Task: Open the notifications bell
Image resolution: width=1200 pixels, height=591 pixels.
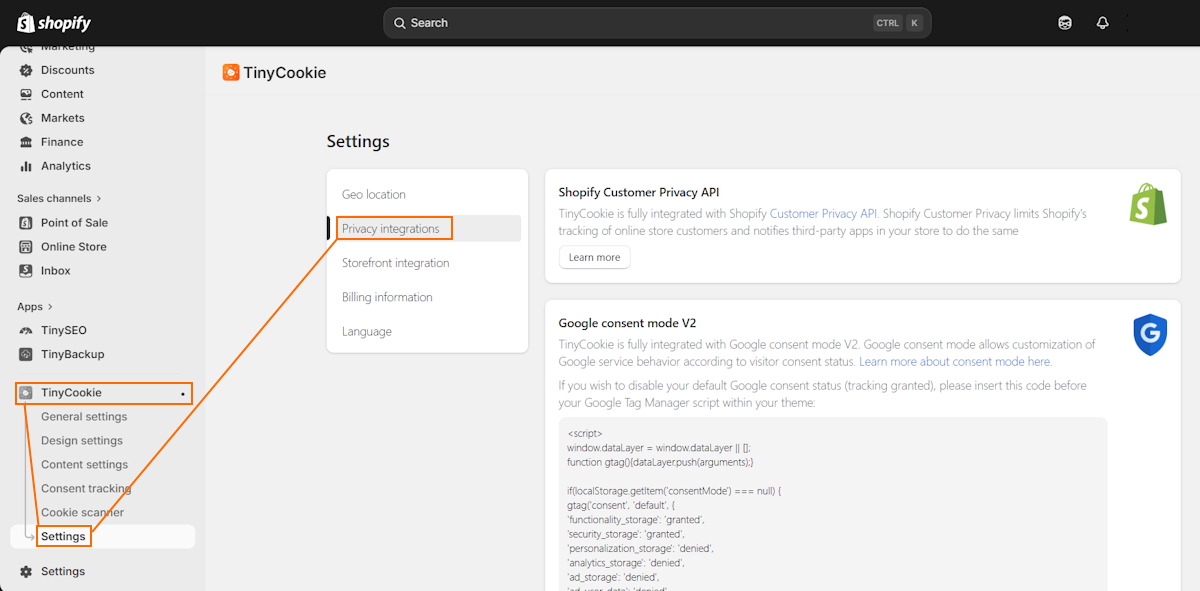Action: [x=1102, y=22]
